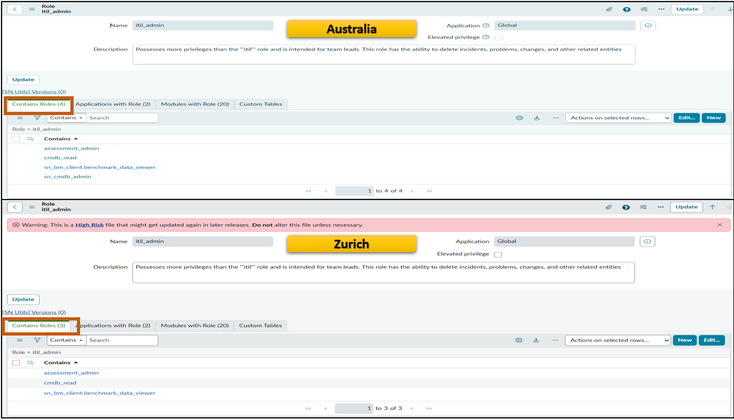Click the personalize settings icon in Australia header
The width and height of the screenshot is (734, 420).
644,9
